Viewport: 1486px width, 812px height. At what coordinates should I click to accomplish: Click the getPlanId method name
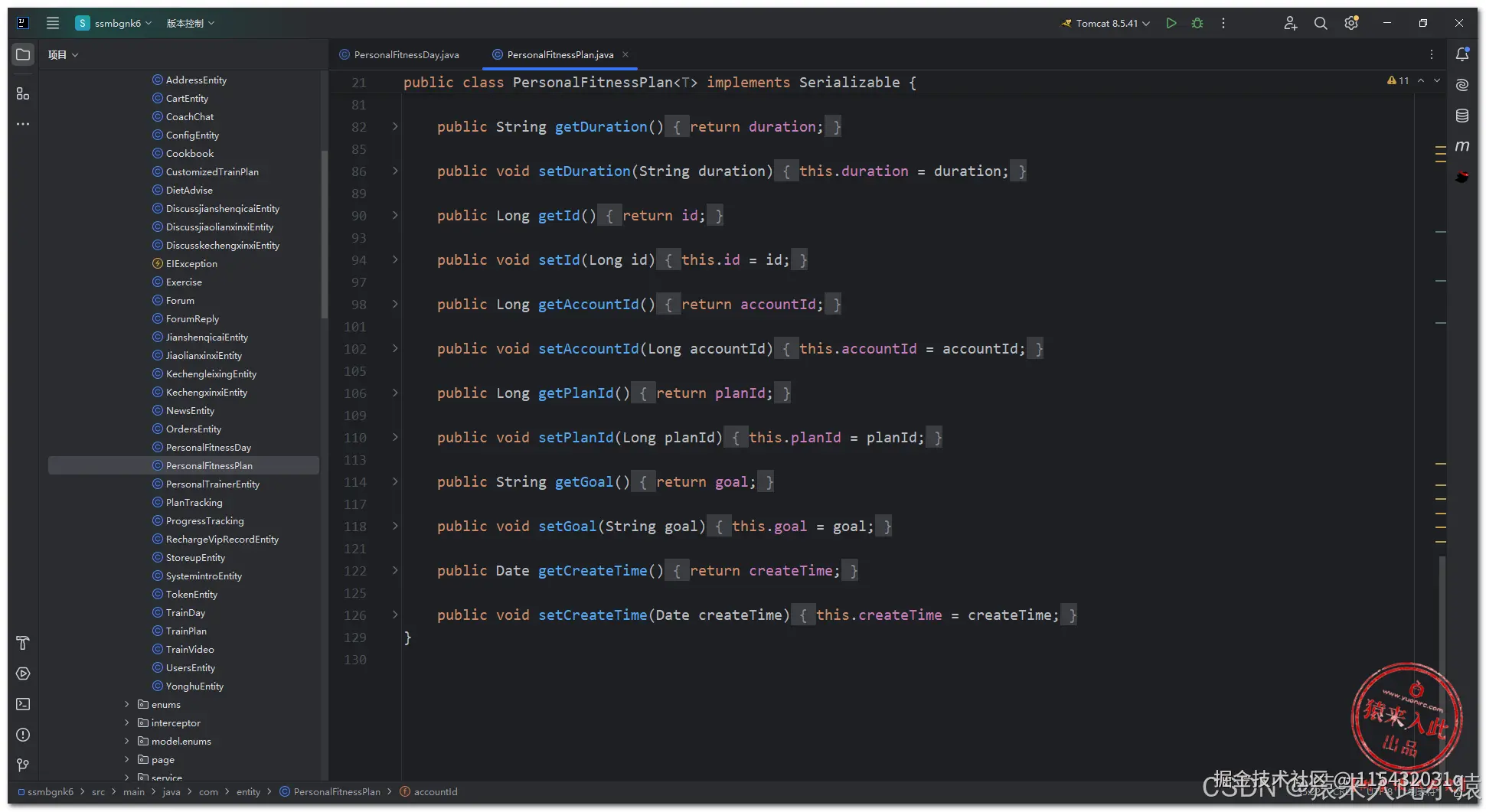coord(576,393)
